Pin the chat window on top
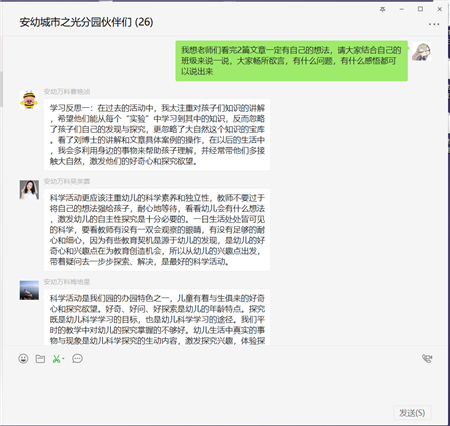This screenshot has height=426, width=450. pyautogui.click(x=383, y=9)
